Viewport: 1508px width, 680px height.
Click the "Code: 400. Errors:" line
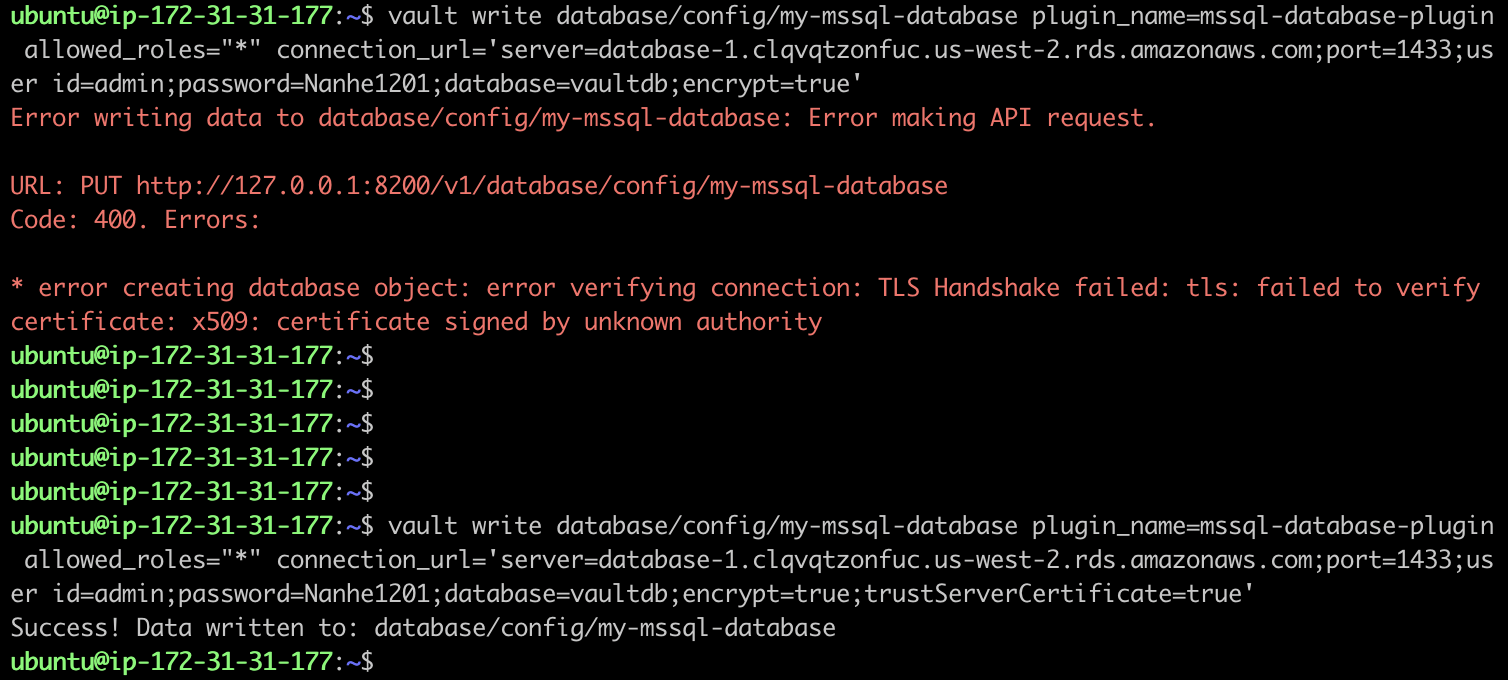coord(136,220)
